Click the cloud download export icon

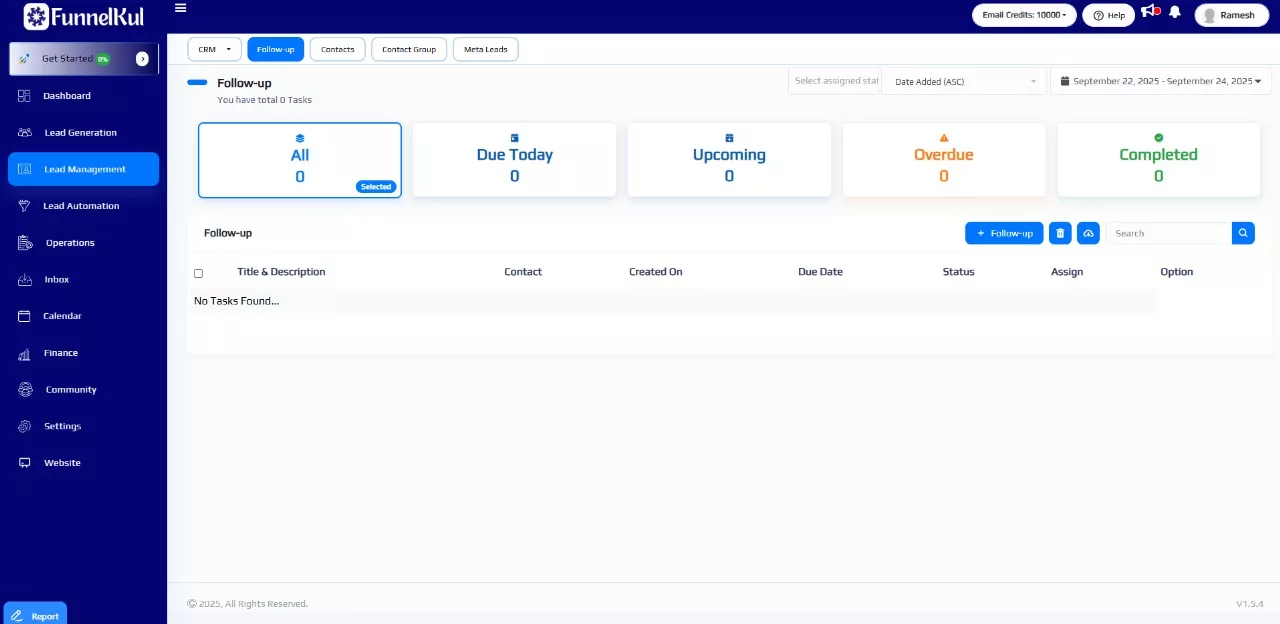point(1089,233)
